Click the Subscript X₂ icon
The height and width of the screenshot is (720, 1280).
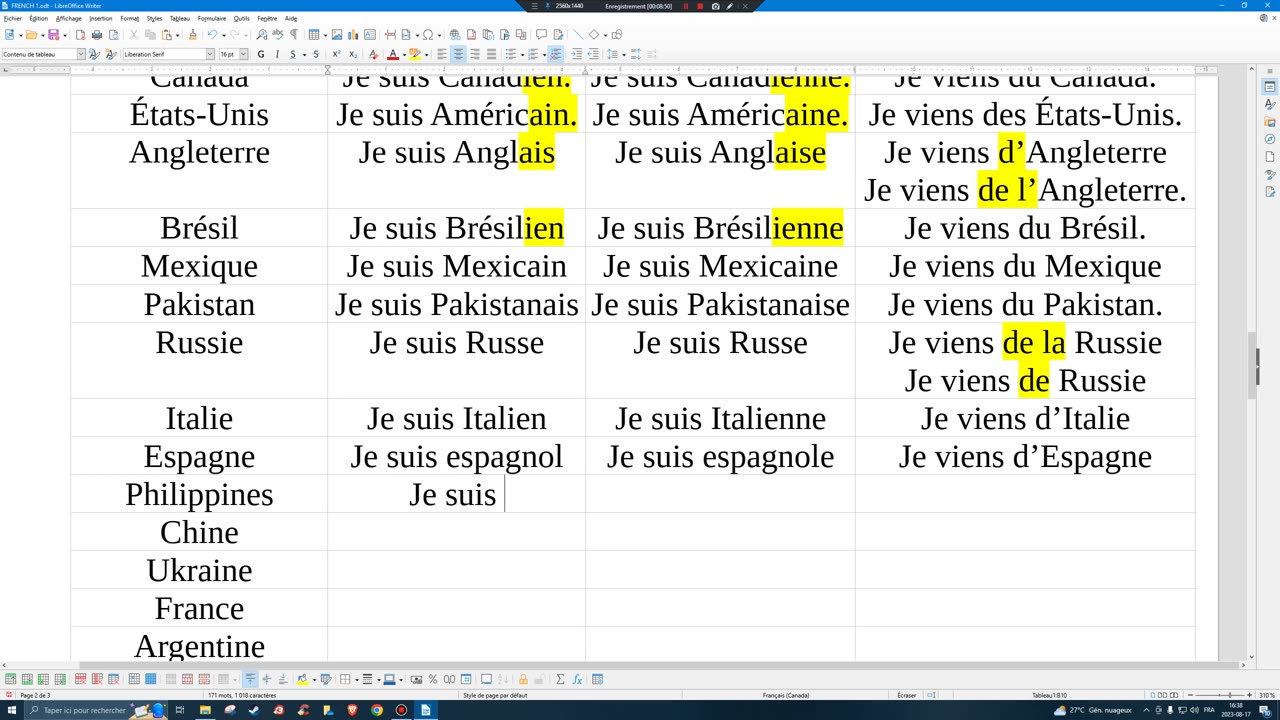(x=353, y=54)
